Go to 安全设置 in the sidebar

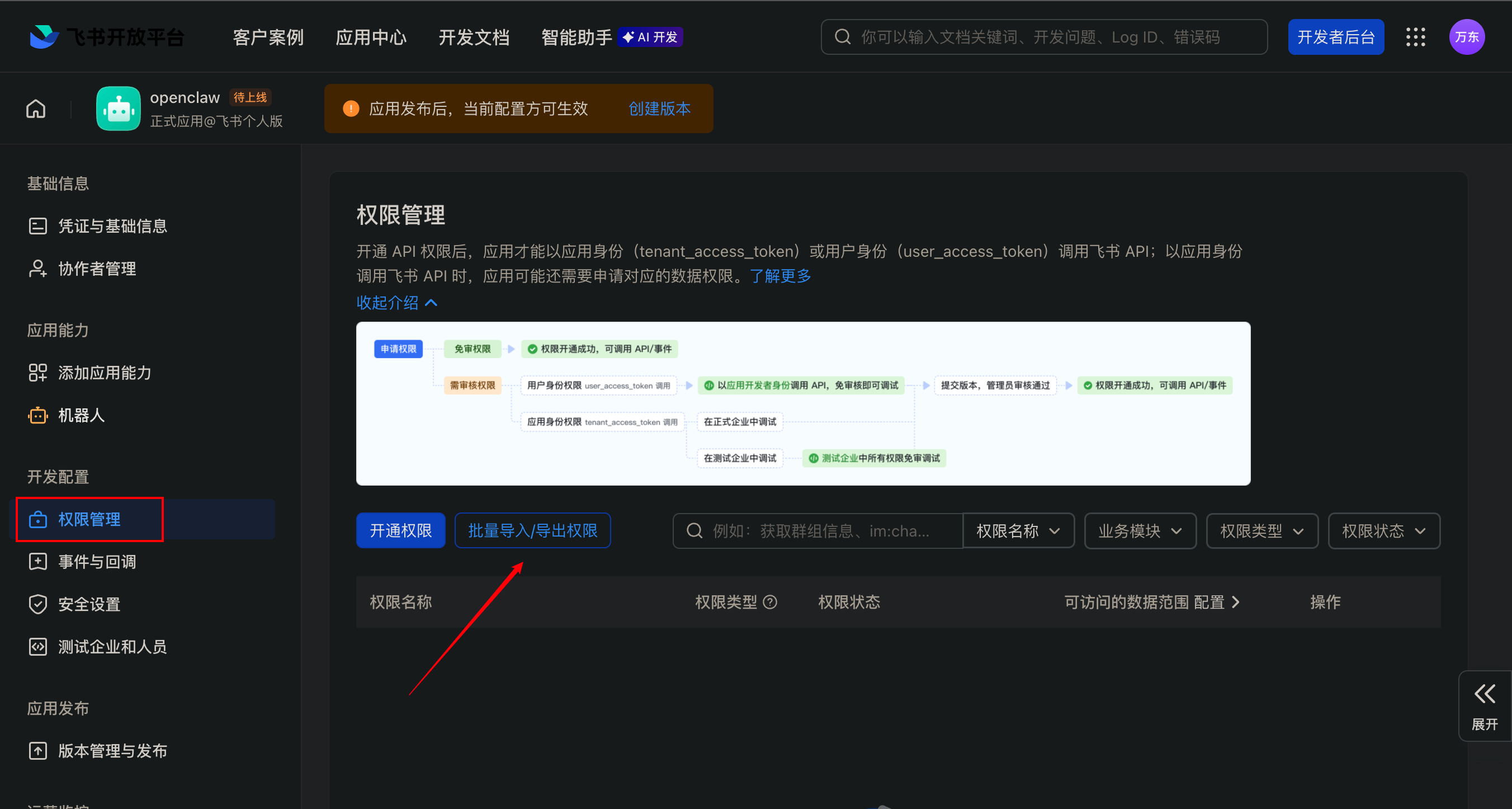(x=89, y=604)
